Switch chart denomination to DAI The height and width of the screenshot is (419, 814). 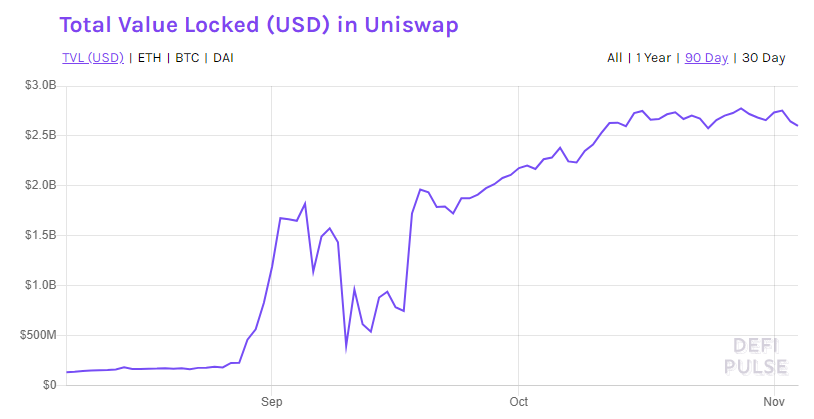[x=223, y=58]
